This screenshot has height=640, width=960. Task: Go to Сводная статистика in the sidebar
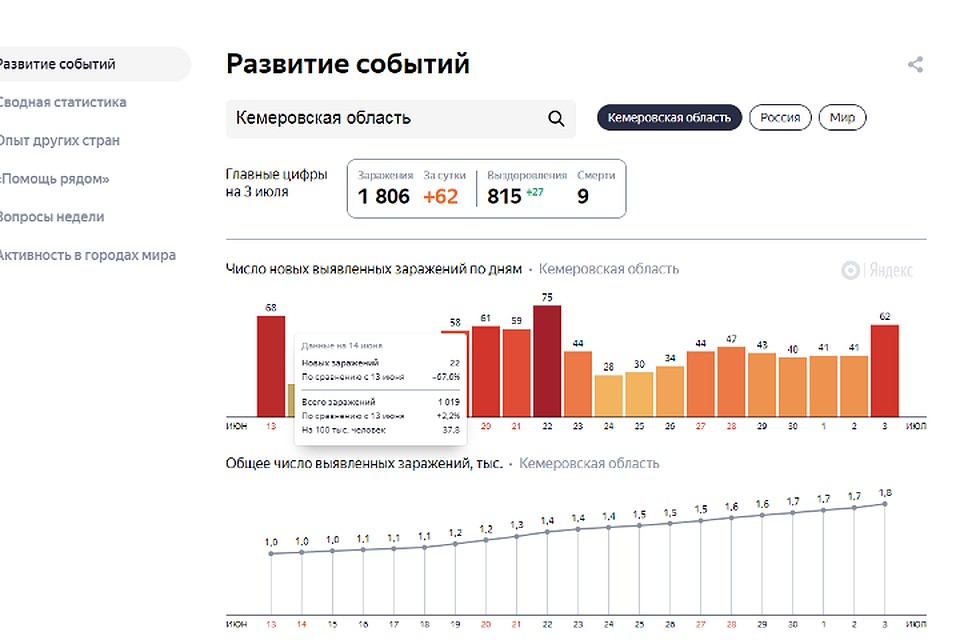(x=62, y=102)
